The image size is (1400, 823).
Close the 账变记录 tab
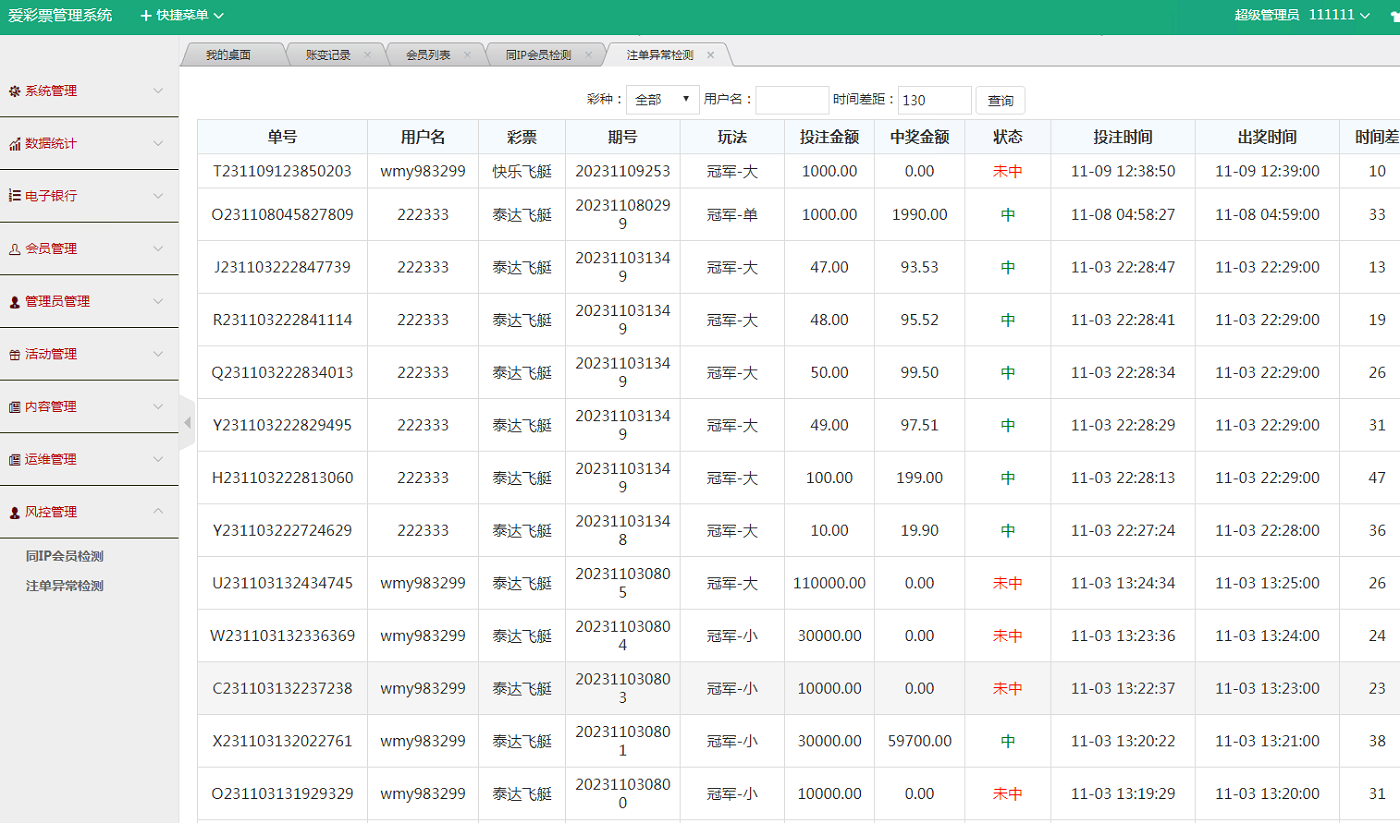pos(368,55)
